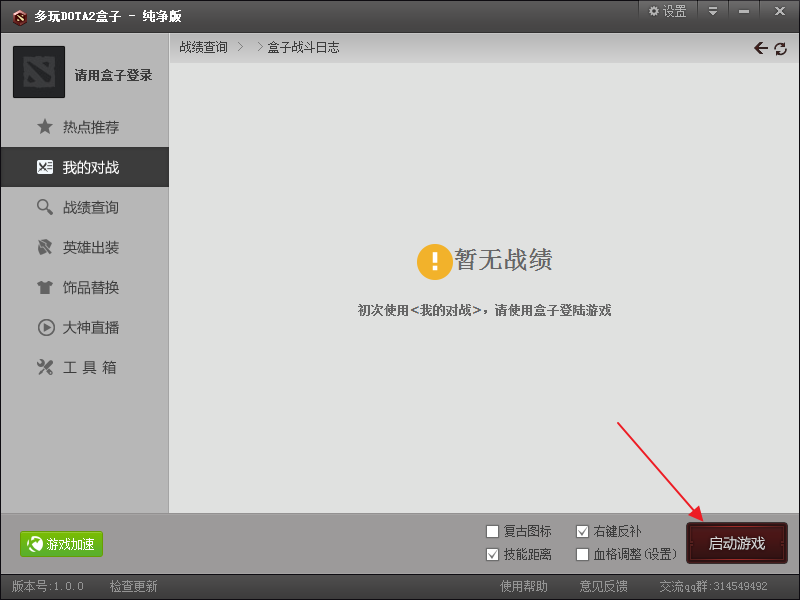Uncheck the 右键反补 checkbox

point(582,531)
